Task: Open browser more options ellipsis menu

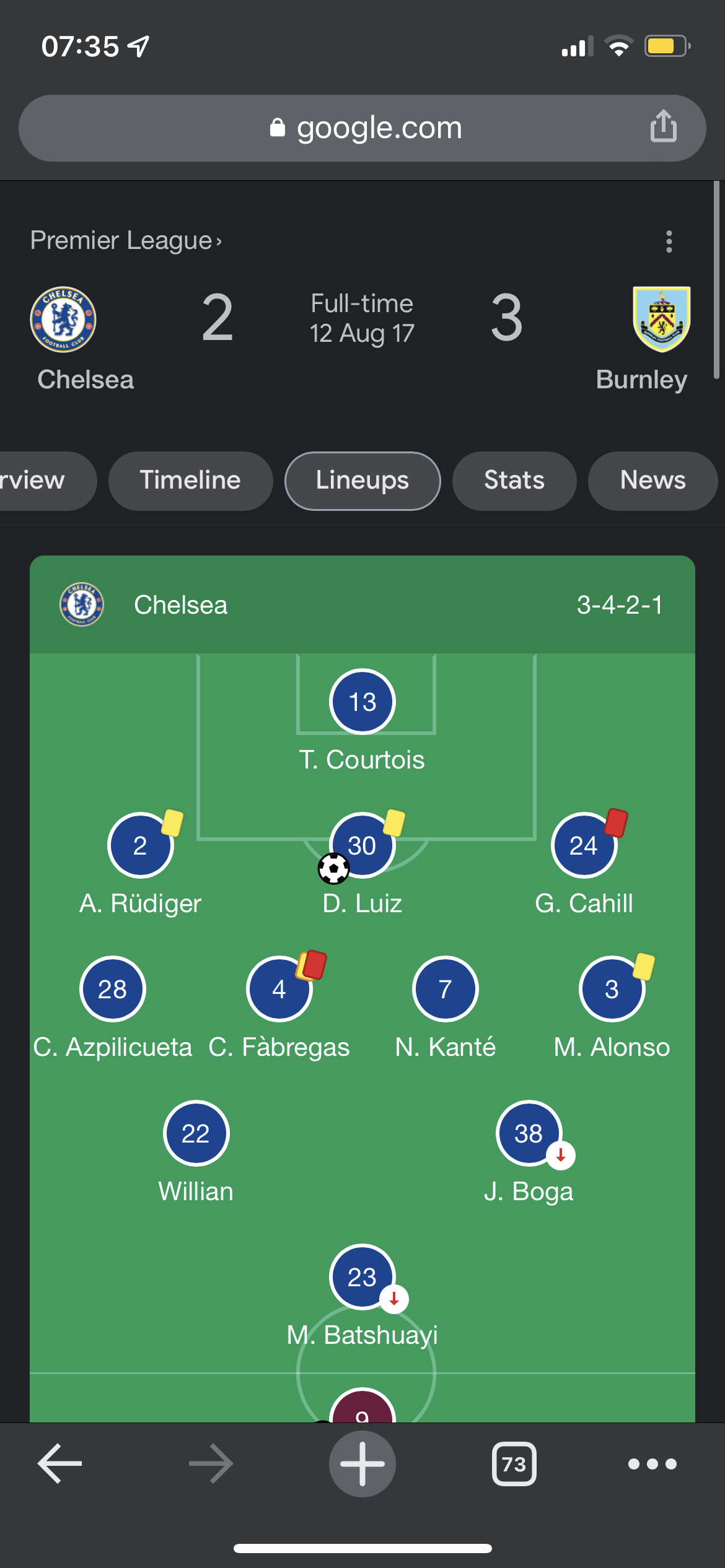Action: click(652, 1463)
